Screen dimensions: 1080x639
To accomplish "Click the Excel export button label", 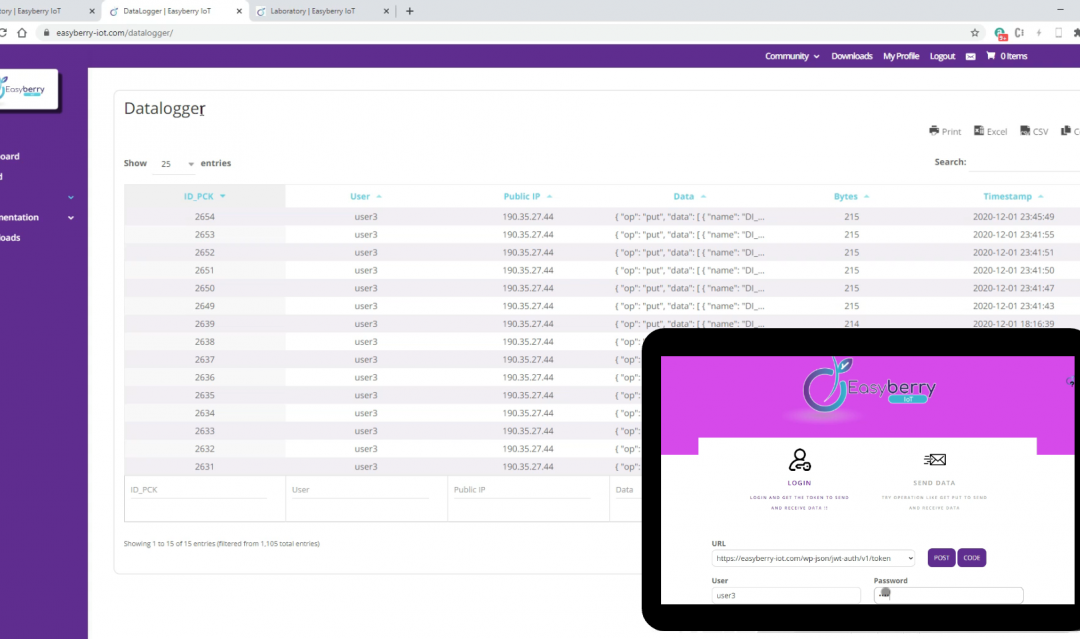I will click(997, 132).
